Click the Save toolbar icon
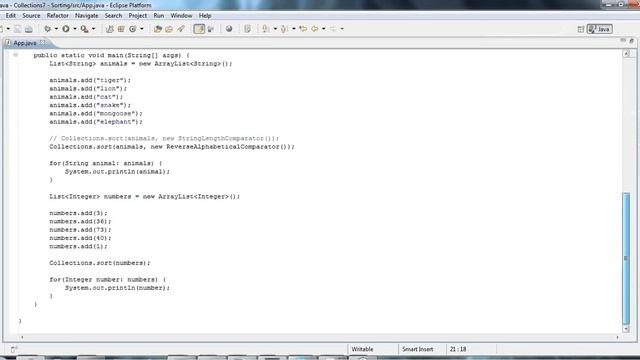Viewport: 640px width, 360px height. [x=18, y=29]
